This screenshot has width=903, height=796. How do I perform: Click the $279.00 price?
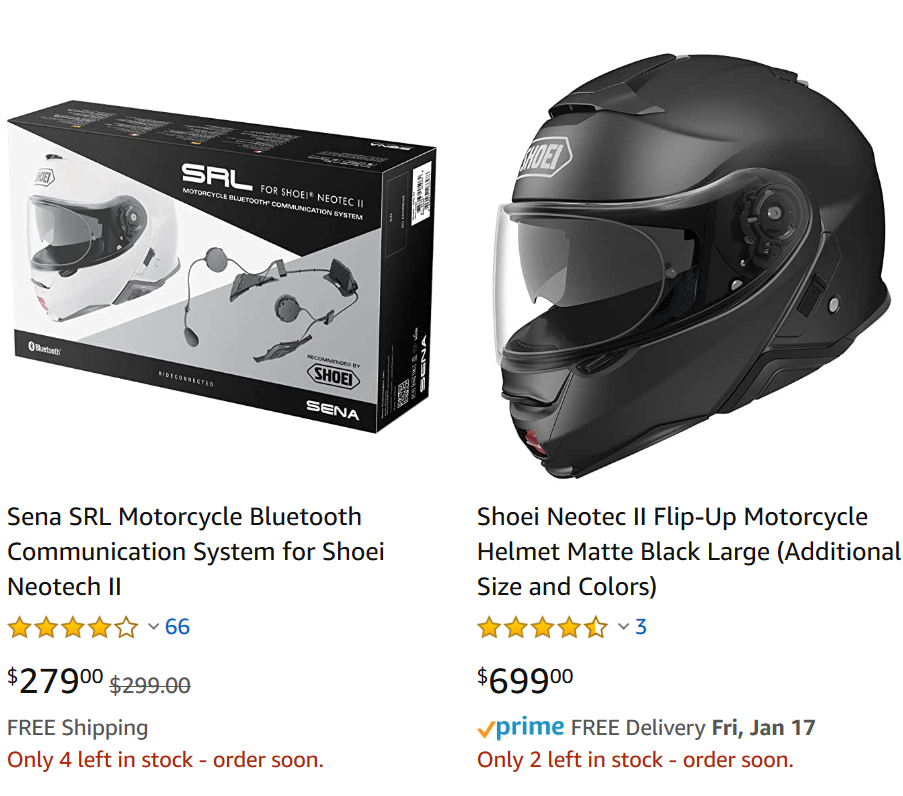[55, 681]
